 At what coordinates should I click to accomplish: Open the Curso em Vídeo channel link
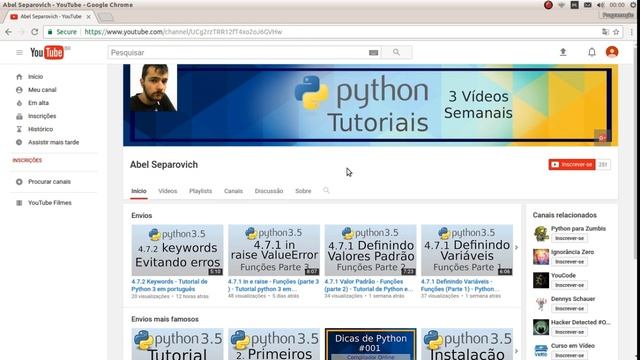573,346
